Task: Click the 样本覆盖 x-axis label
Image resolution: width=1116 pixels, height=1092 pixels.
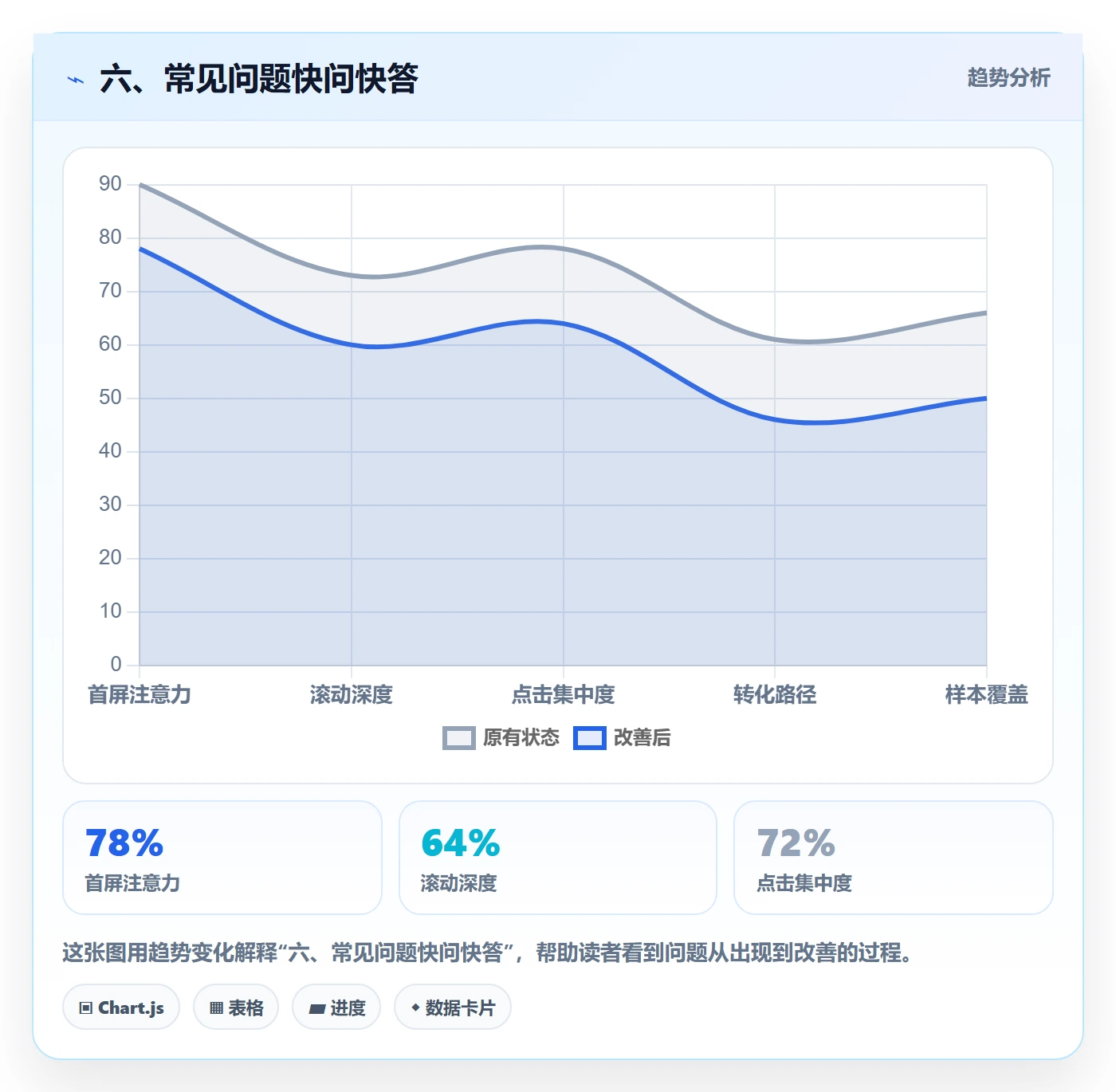Action: coord(986,695)
